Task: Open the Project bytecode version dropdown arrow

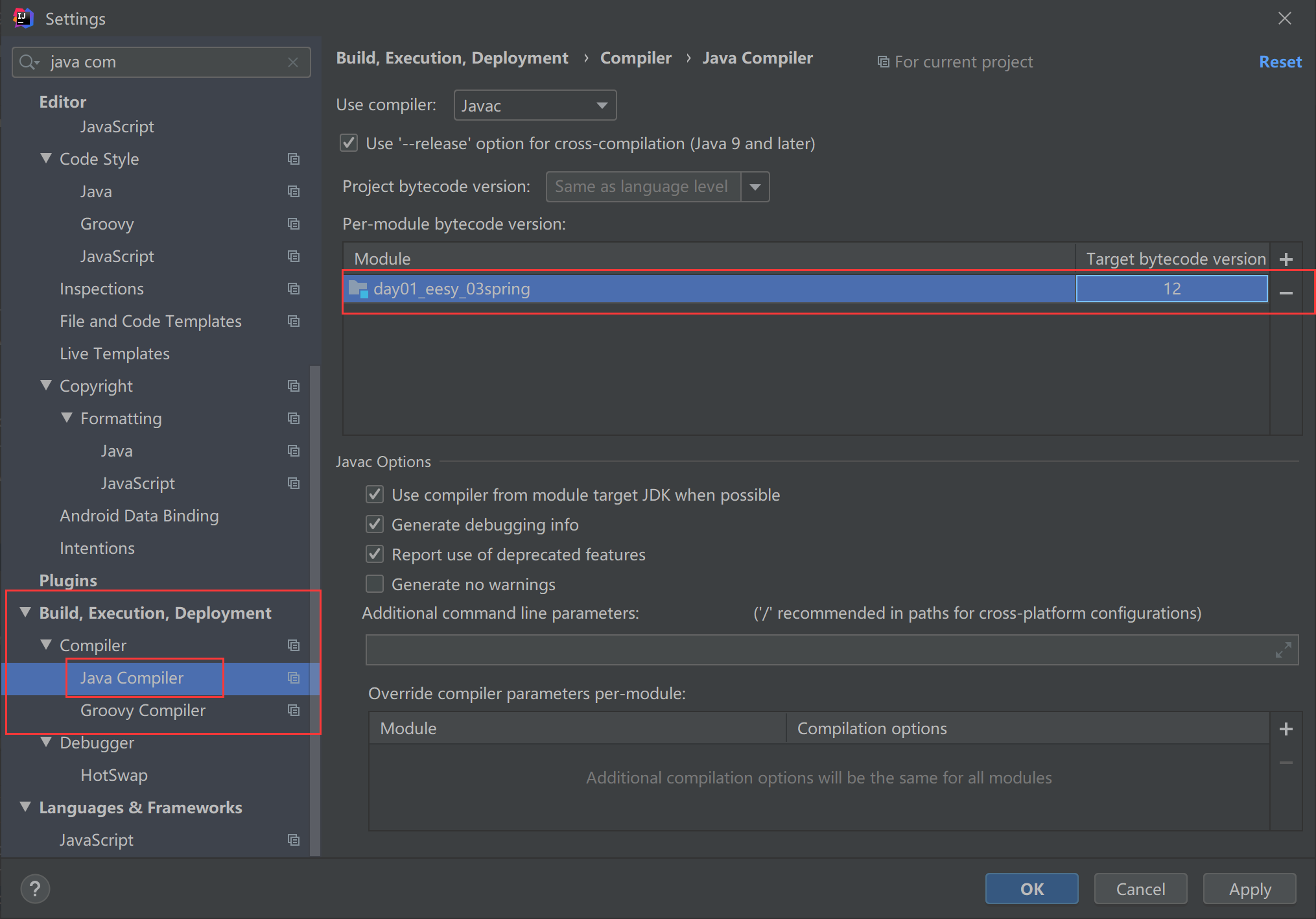Action: point(755,187)
